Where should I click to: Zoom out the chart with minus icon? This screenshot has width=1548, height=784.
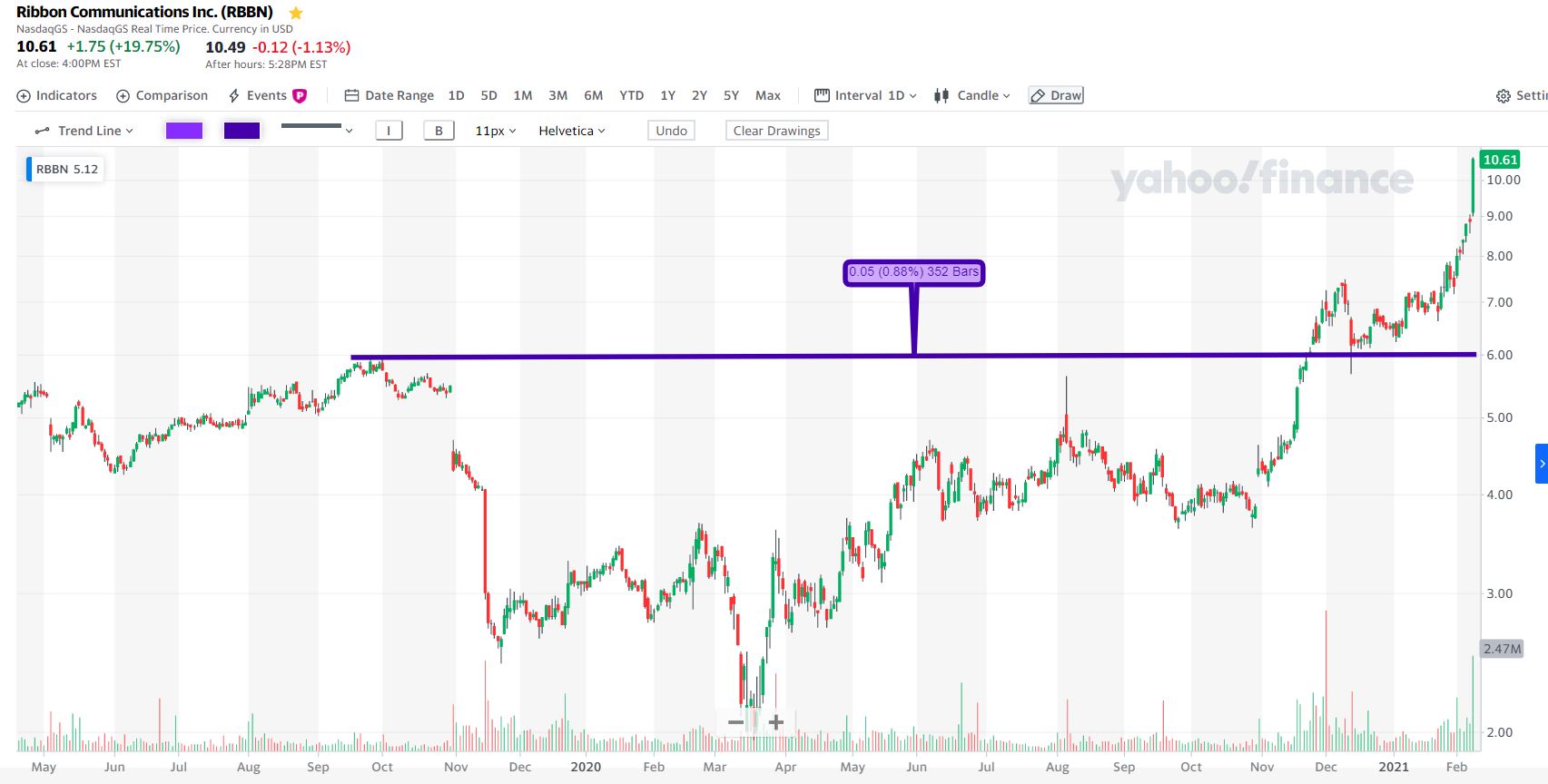pos(735,722)
